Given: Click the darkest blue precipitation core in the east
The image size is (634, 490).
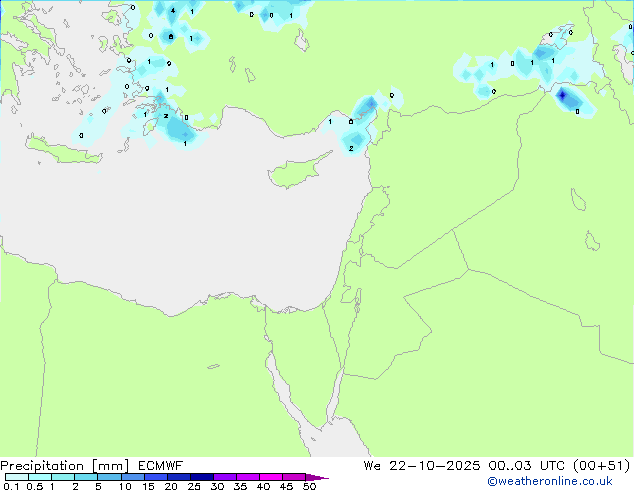Looking at the screenshot, I should tap(562, 96).
